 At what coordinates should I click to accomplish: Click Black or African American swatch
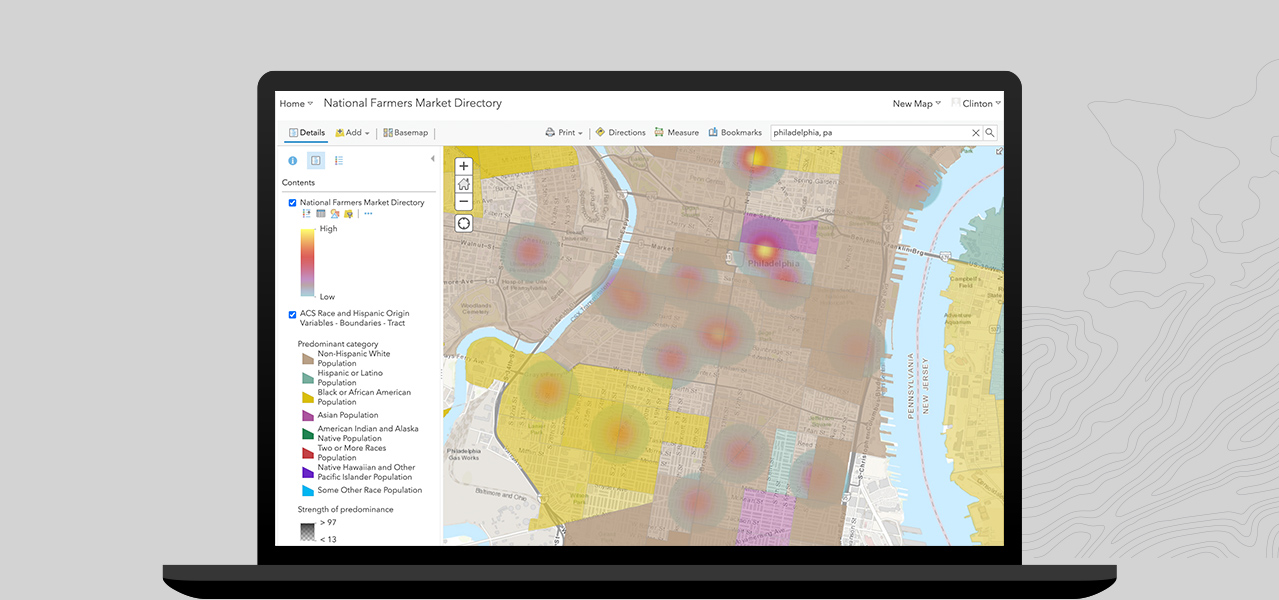point(308,397)
